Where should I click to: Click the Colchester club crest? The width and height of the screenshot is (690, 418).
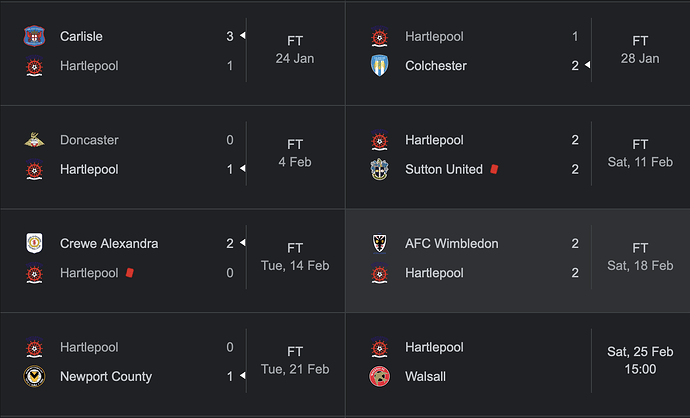(379, 66)
